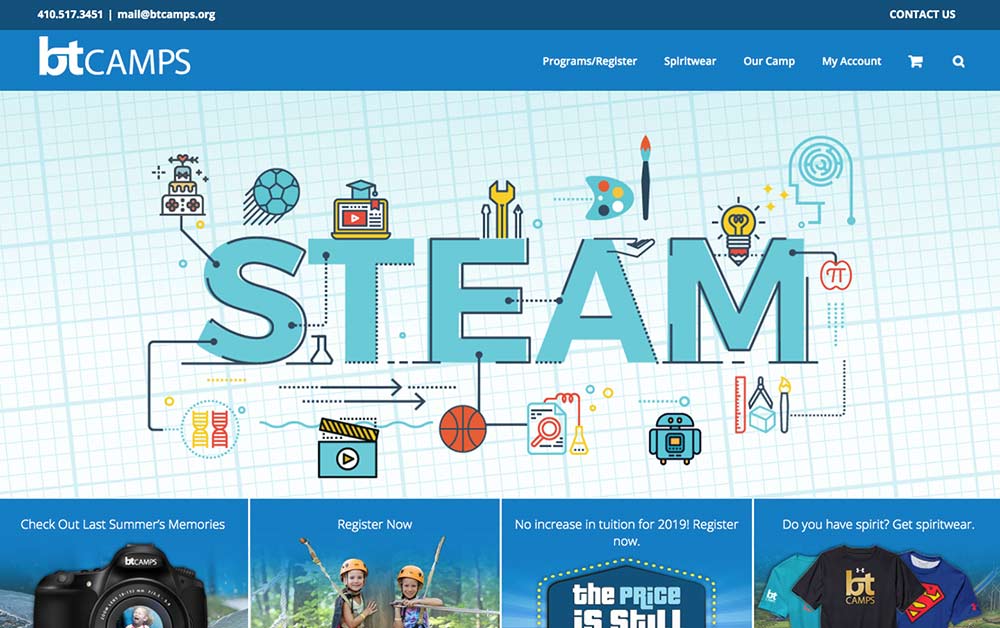Viewport: 1000px width, 628px height.
Task: Click the search magnifier icon
Action: (958, 61)
